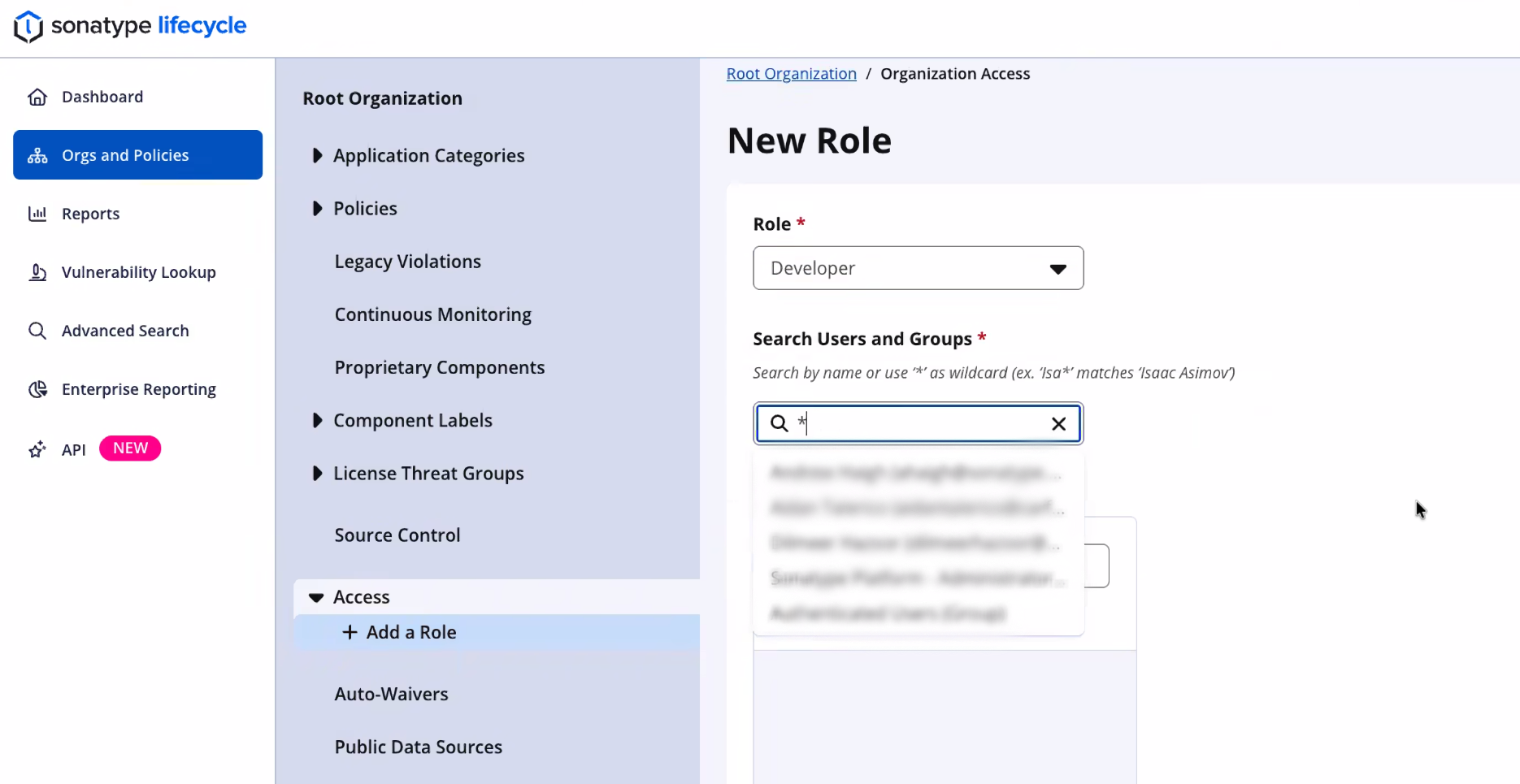
Task: Click the Organization Access breadcrumb text
Action: pos(955,74)
